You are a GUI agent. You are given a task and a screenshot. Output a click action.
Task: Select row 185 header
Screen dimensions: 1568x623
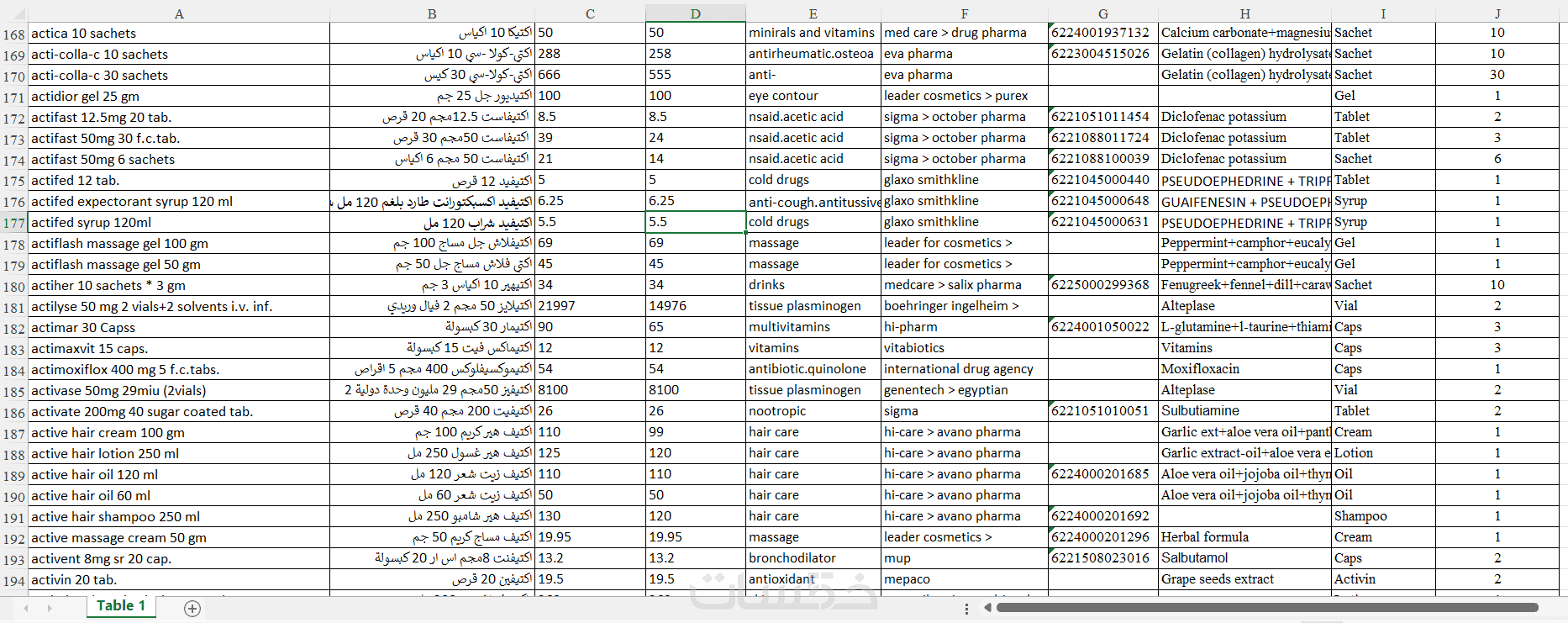(x=14, y=391)
